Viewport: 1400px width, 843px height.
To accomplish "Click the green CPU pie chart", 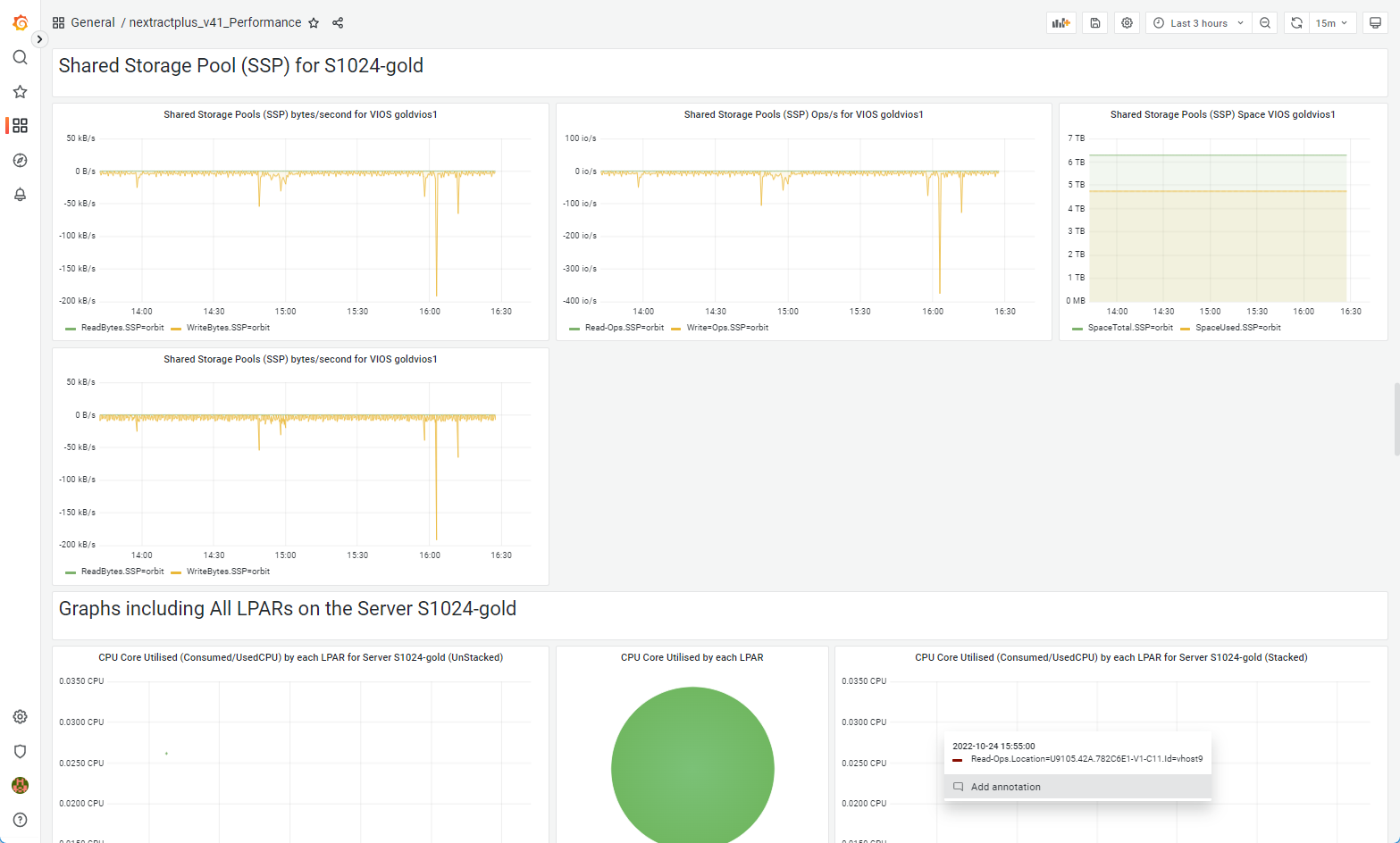I will click(692, 765).
